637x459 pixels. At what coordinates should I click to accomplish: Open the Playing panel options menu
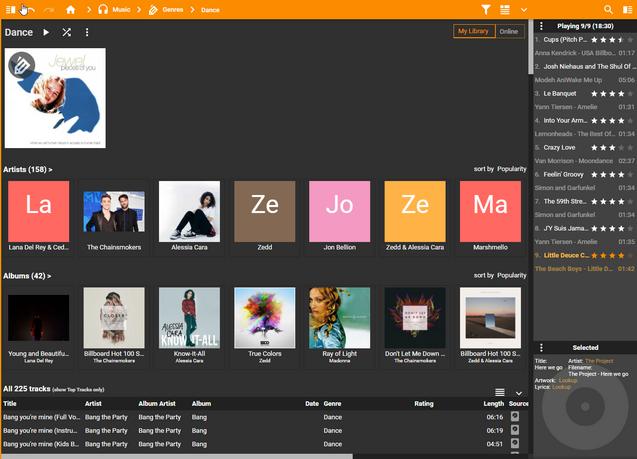pos(542,26)
